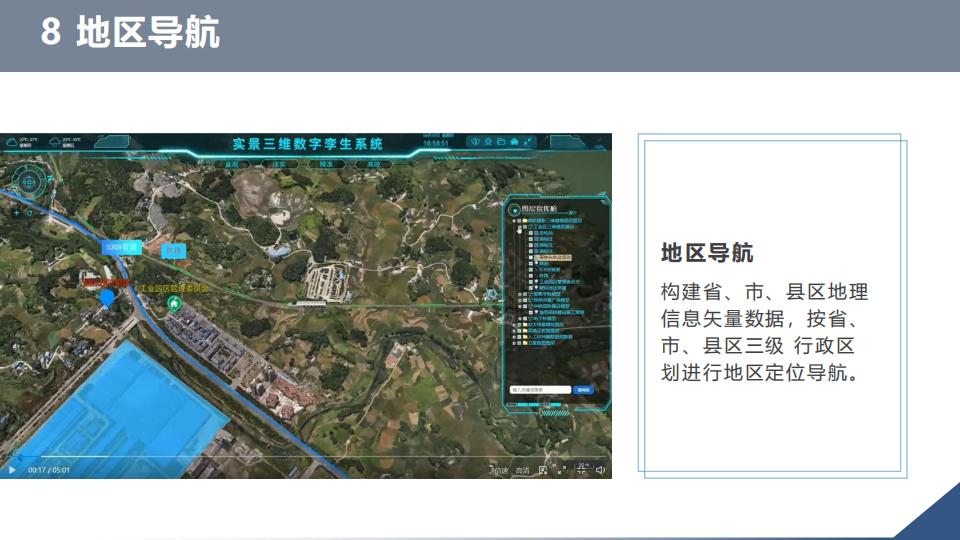Click the slide heading 8 地区导航

pos(130,32)
